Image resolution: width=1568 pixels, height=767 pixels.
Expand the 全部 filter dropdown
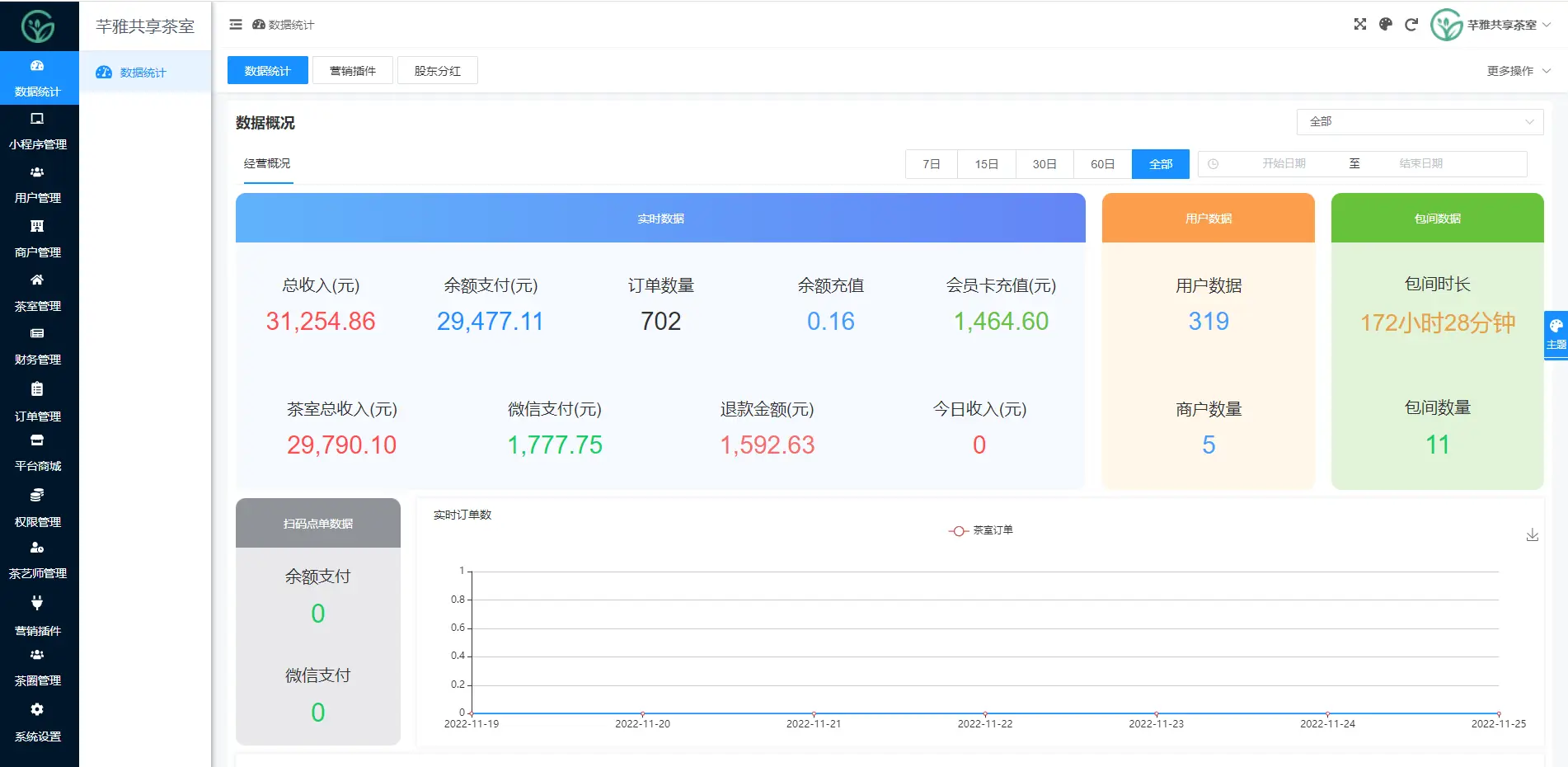pos(1419,122)
